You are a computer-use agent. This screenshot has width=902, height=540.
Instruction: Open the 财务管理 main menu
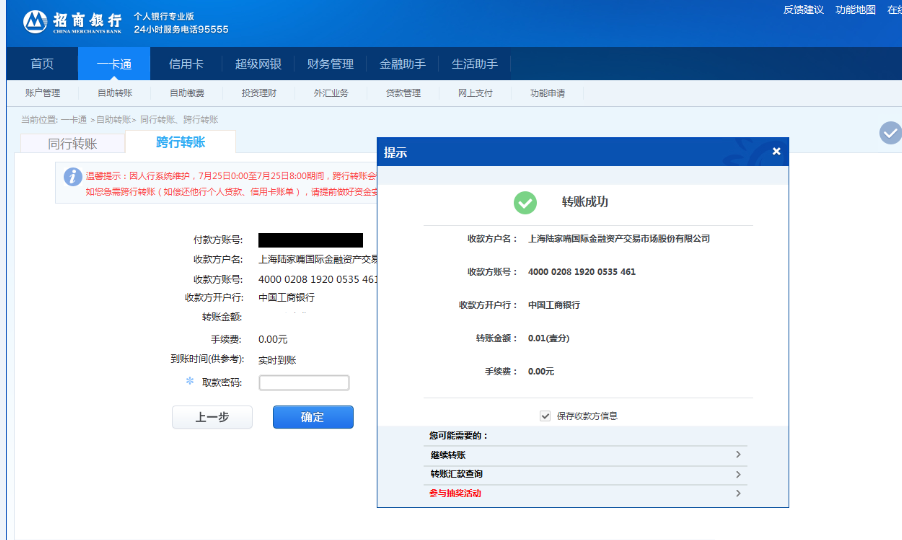(330, 64)
